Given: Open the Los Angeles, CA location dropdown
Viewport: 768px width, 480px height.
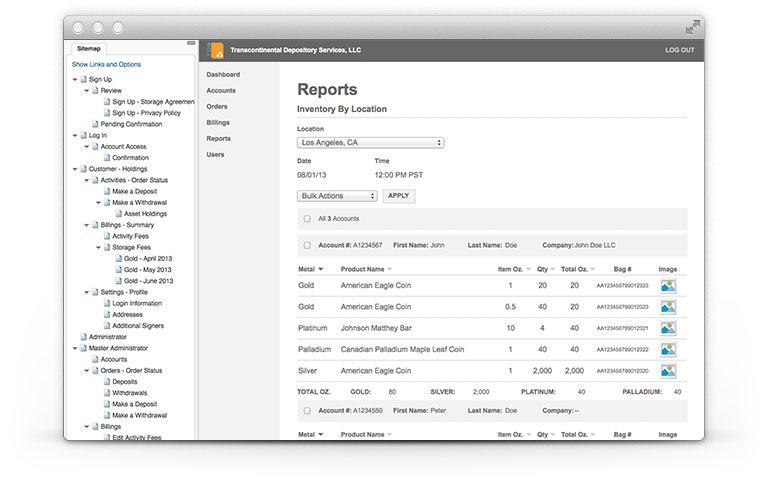Looking at the screenshot, I should pyautogui.click(x=370, y=143).
